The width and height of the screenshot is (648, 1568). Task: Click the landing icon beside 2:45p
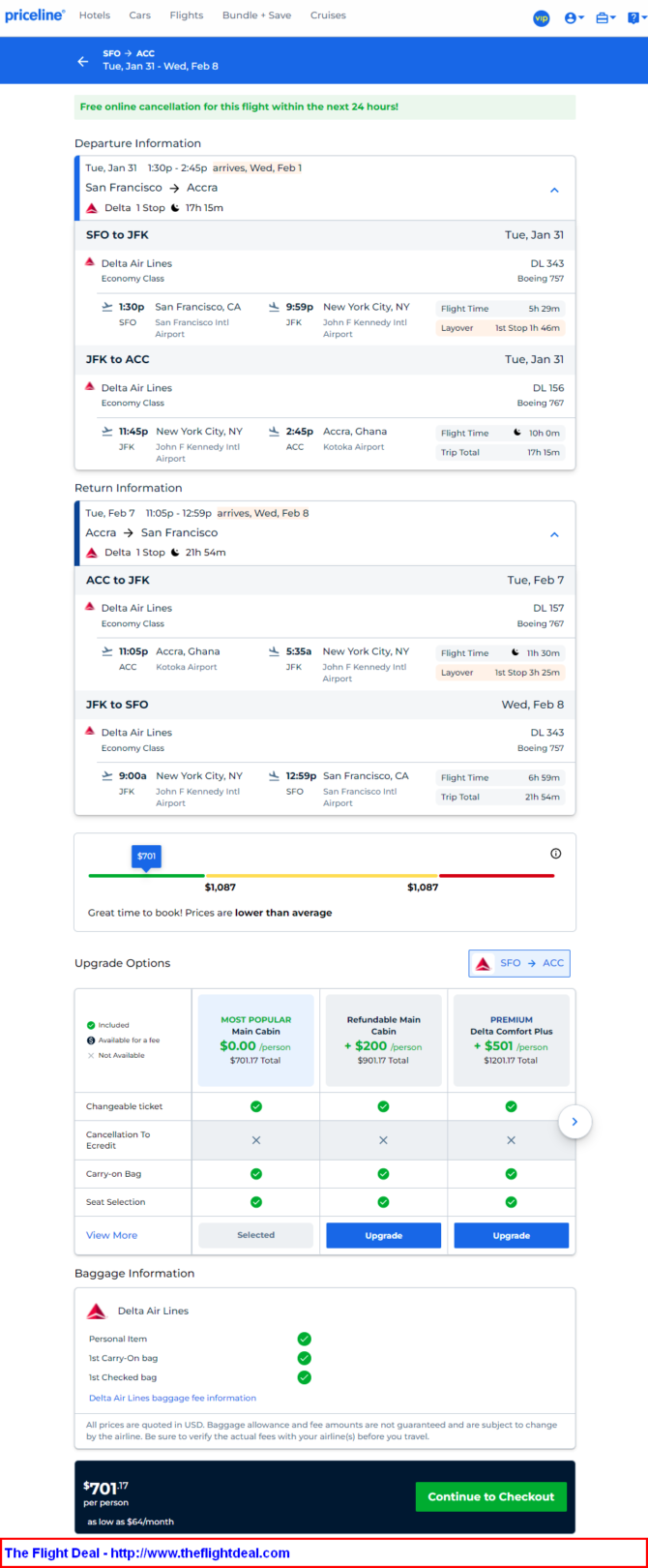click(275, 432)
